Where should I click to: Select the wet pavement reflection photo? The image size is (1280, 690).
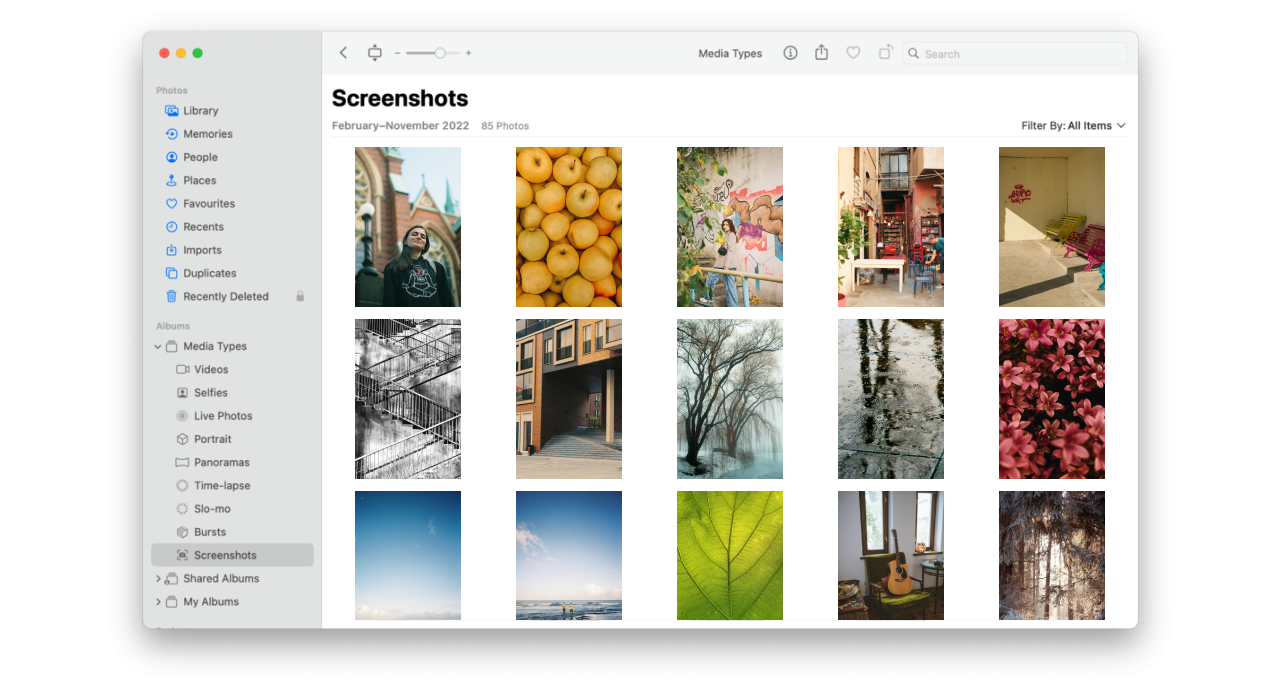tap(891, 399)
